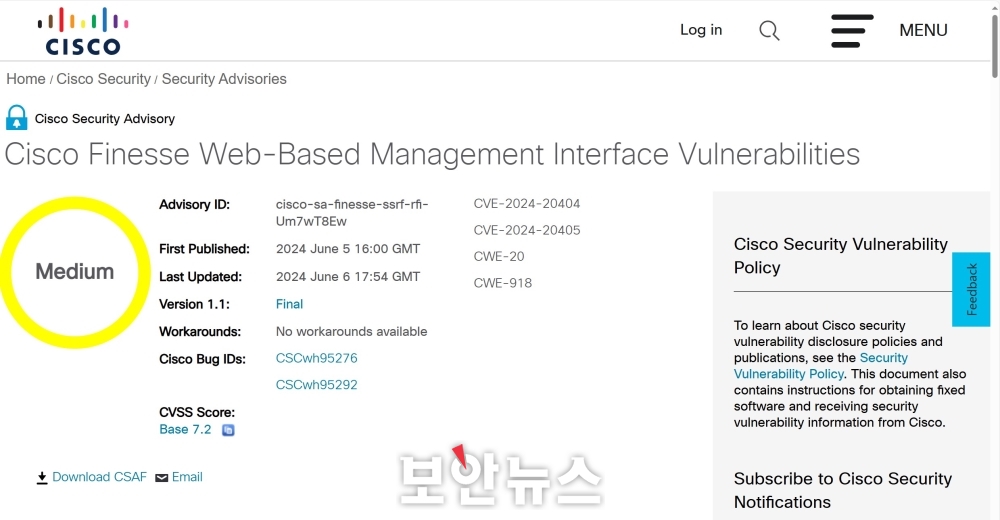
Task: Select the advisory ID cisco-sa-finesse-ssrf-rfi text
Action: coord(352,212)
